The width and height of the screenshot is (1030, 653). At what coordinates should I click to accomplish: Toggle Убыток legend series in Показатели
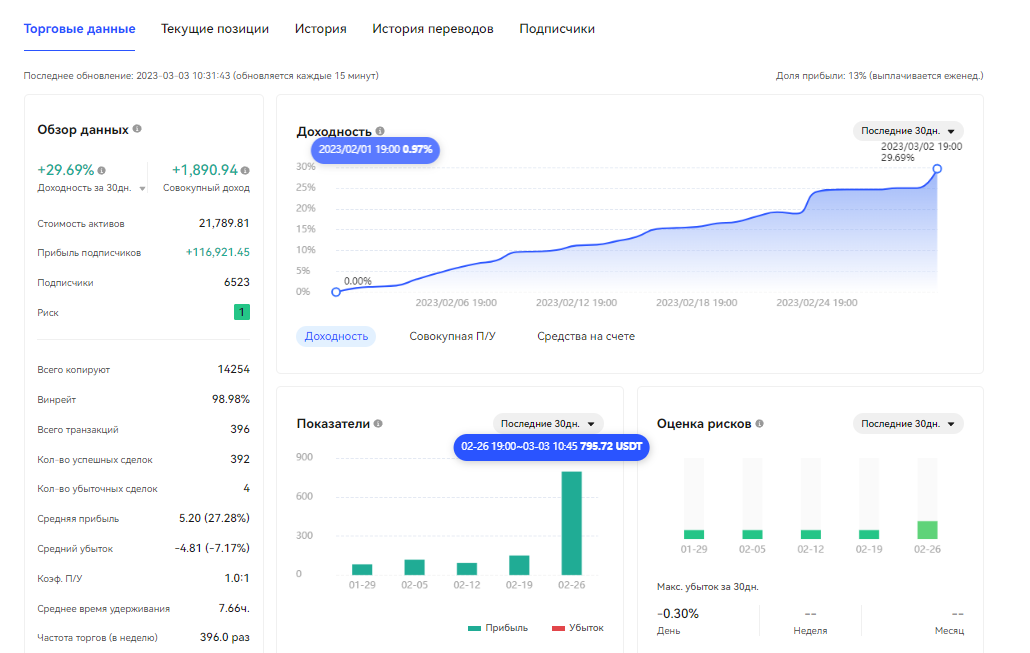point(577,628)
